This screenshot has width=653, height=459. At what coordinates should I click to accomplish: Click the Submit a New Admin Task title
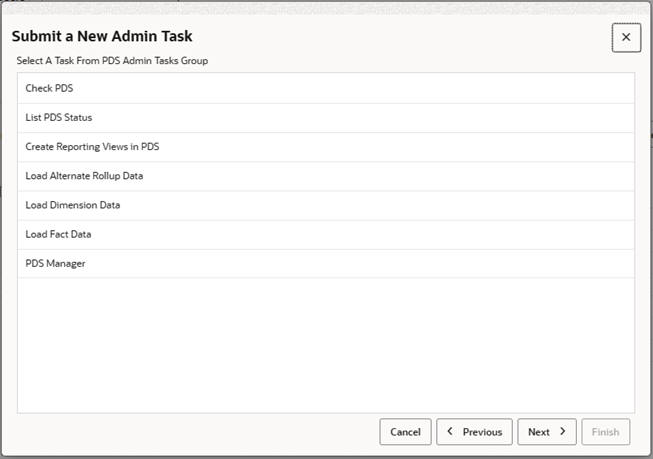point(102,37)
